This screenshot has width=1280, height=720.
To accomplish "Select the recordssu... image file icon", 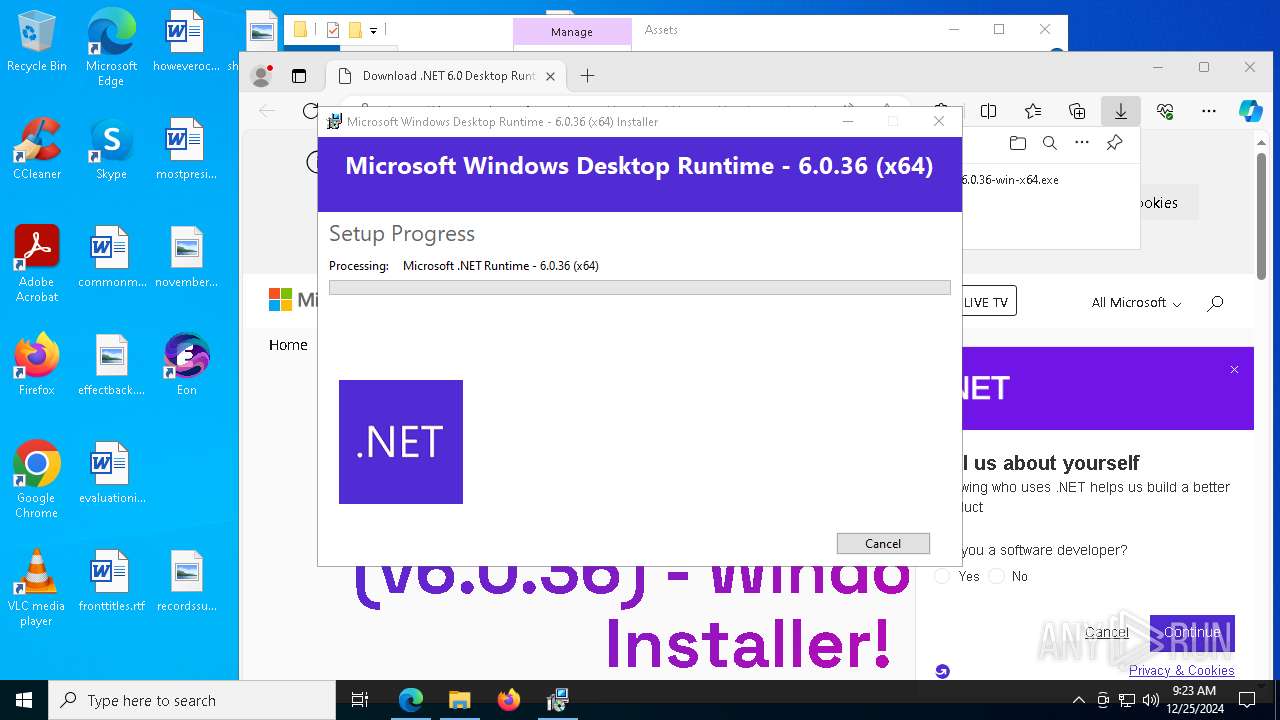I will (187, 581).
